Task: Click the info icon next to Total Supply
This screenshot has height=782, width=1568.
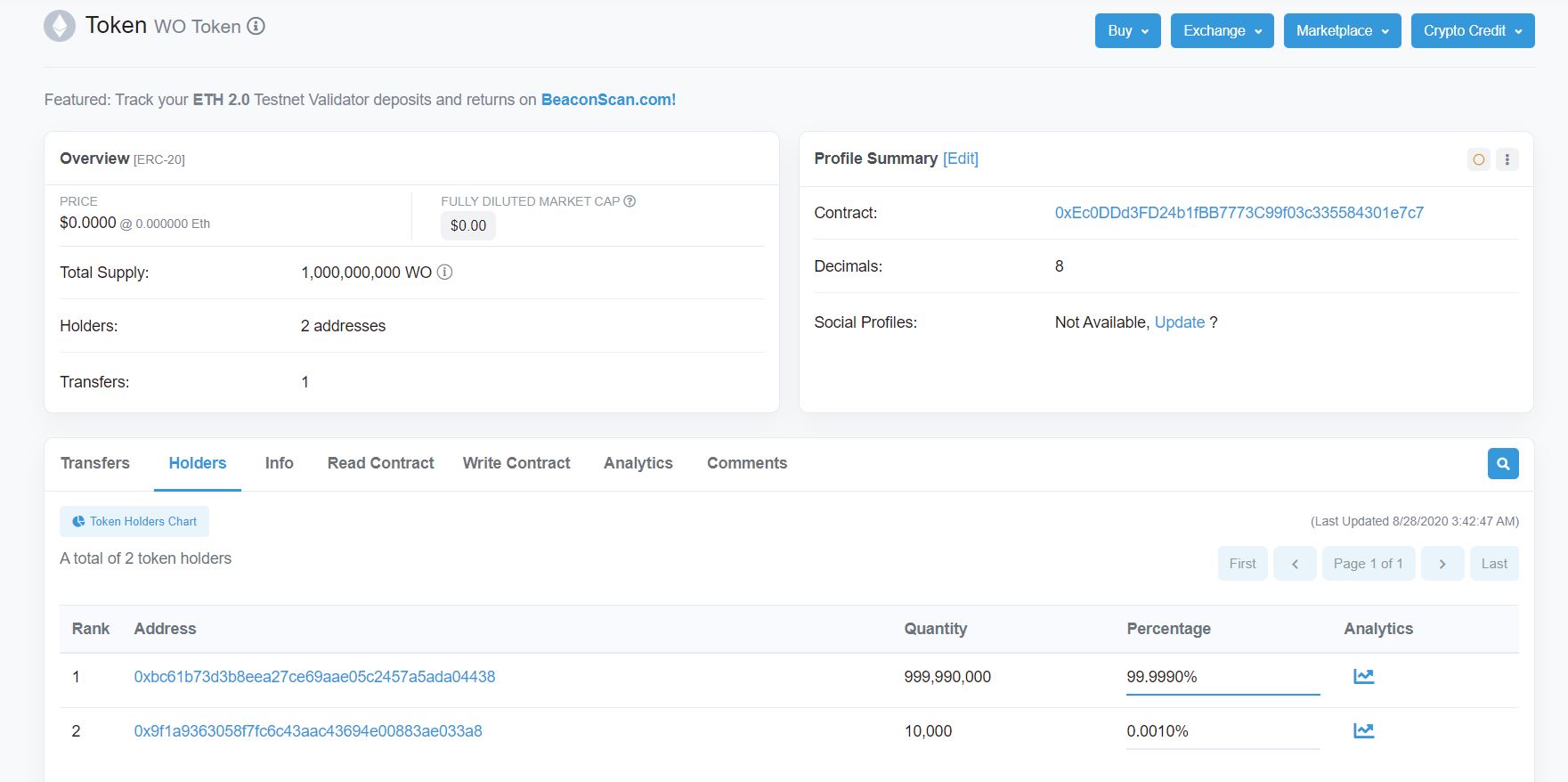Action: click(x=444, y=273)
